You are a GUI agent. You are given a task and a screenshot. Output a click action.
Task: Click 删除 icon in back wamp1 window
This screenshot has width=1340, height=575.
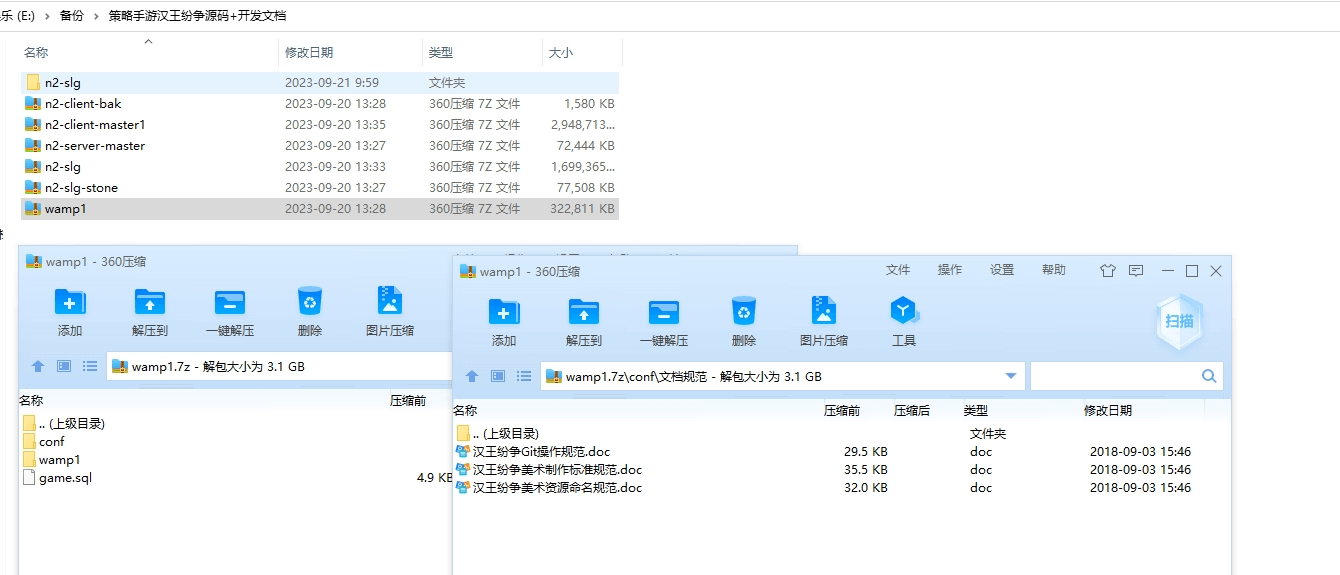pyautogui.click(x=310, y=301)
